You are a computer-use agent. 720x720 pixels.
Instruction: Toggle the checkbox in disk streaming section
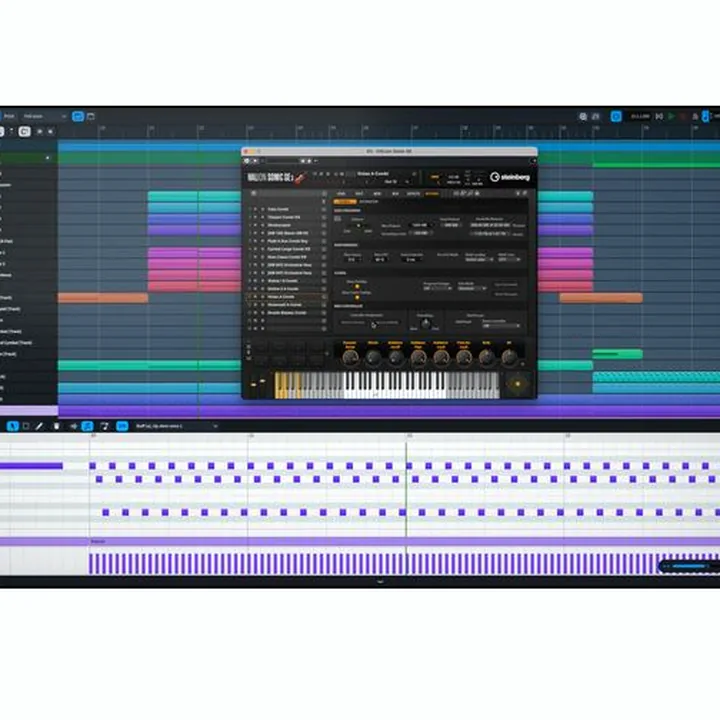338,219
